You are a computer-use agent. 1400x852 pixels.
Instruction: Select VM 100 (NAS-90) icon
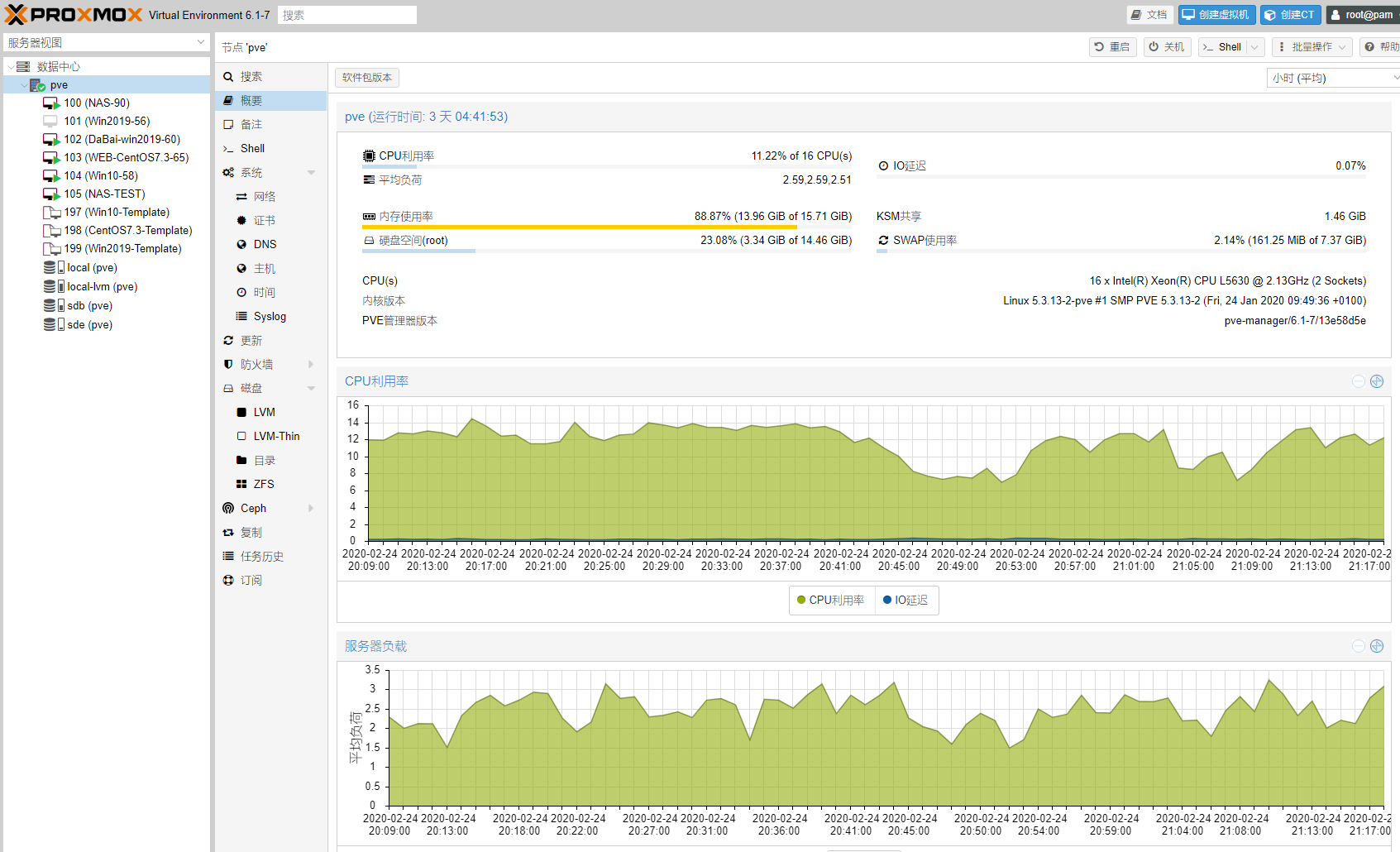(x=51, y=103)
